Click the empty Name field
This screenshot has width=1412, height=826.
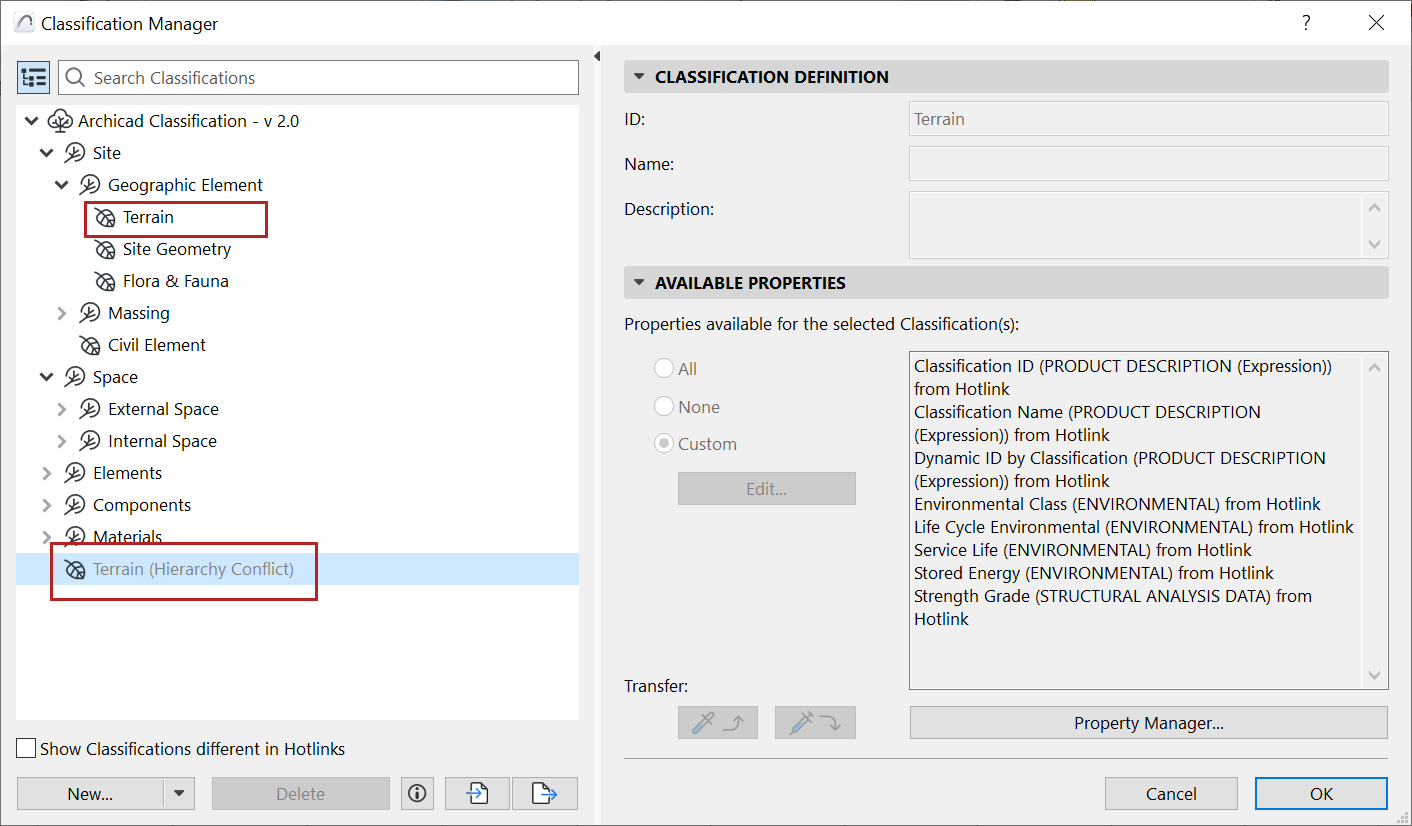coord(1148,164)
